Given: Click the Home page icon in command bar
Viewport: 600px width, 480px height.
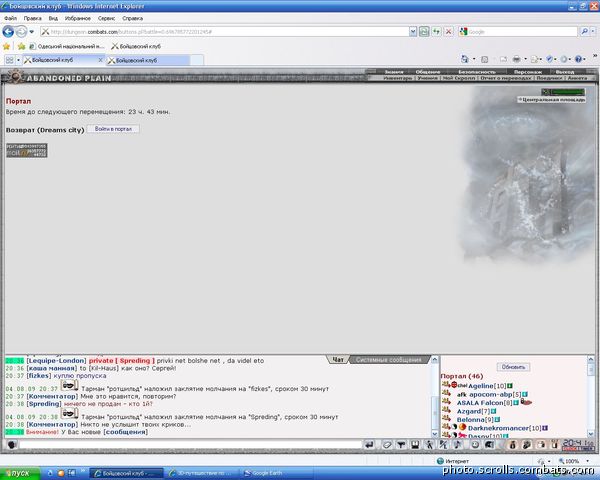Looking at the screenshot, I should (x=465, y=59).
